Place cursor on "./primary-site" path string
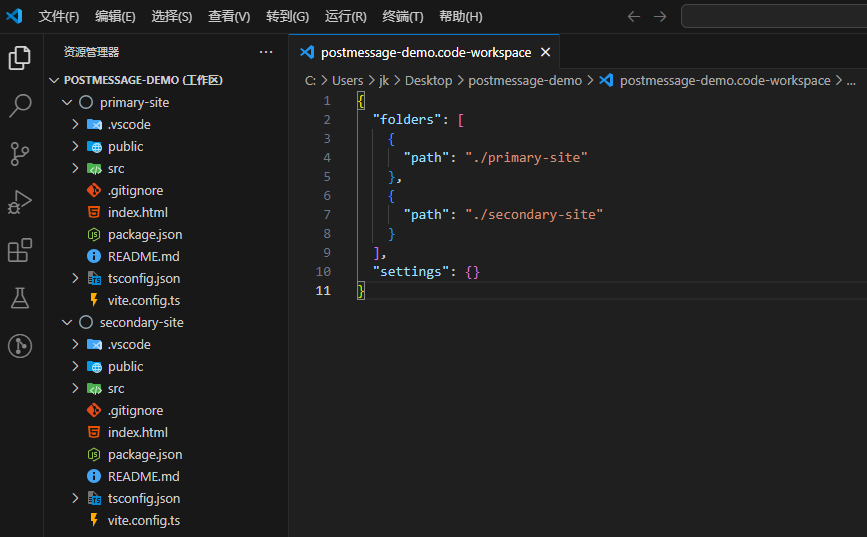 click(526, 158)
